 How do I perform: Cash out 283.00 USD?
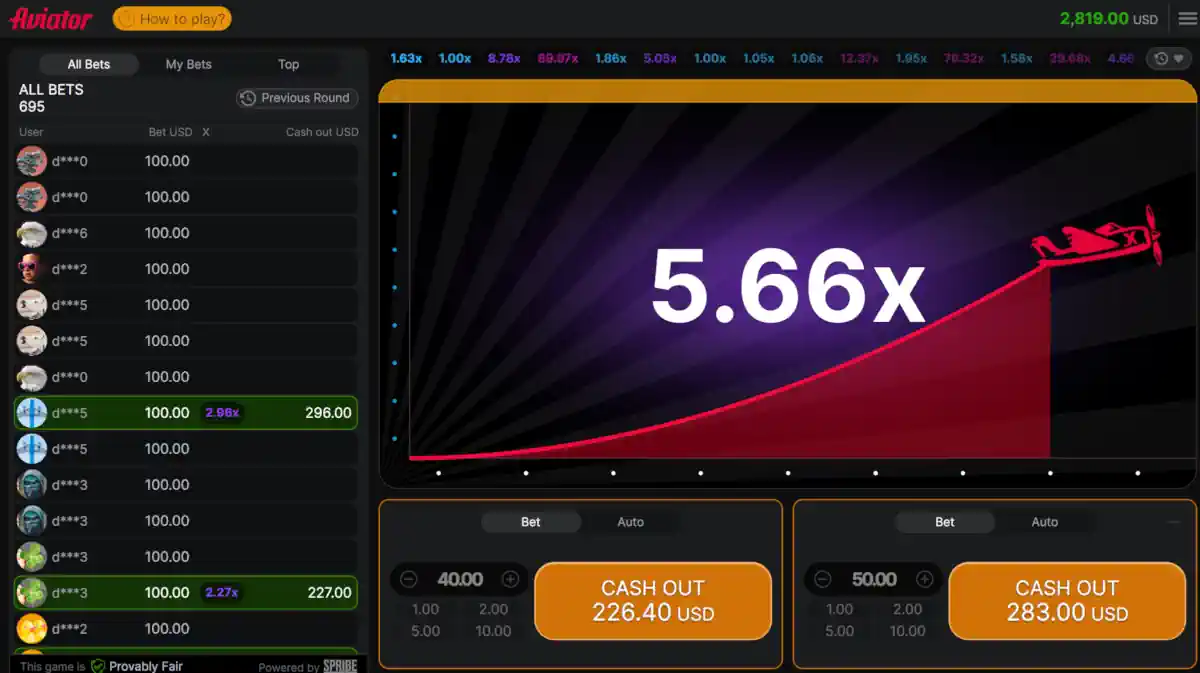tap(1067, 600)
